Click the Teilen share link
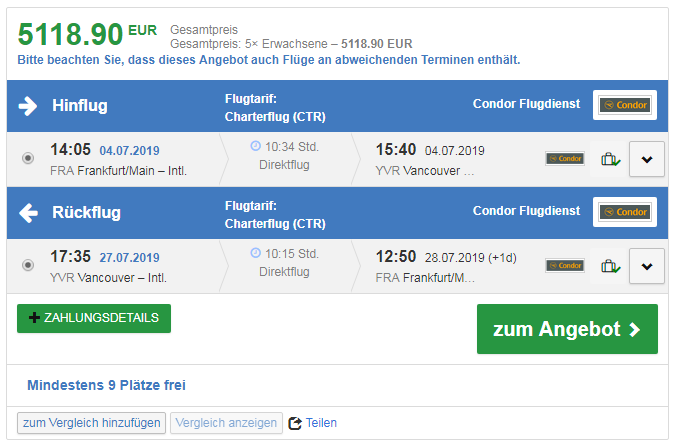Viewport: 677px width, 446px height. [313, 423]
